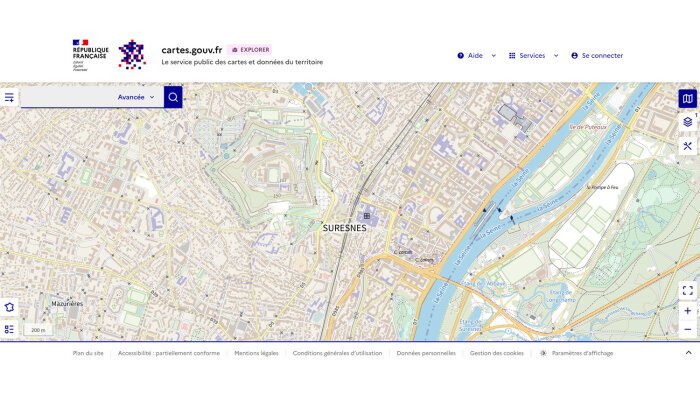Expand the Aide menu chevron

(494, 56)
